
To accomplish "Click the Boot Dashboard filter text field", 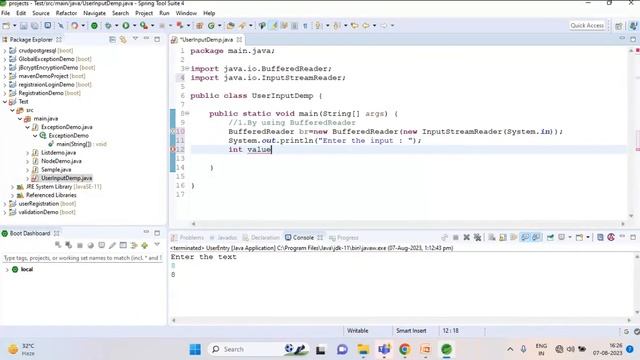I will tap(82, 258).
